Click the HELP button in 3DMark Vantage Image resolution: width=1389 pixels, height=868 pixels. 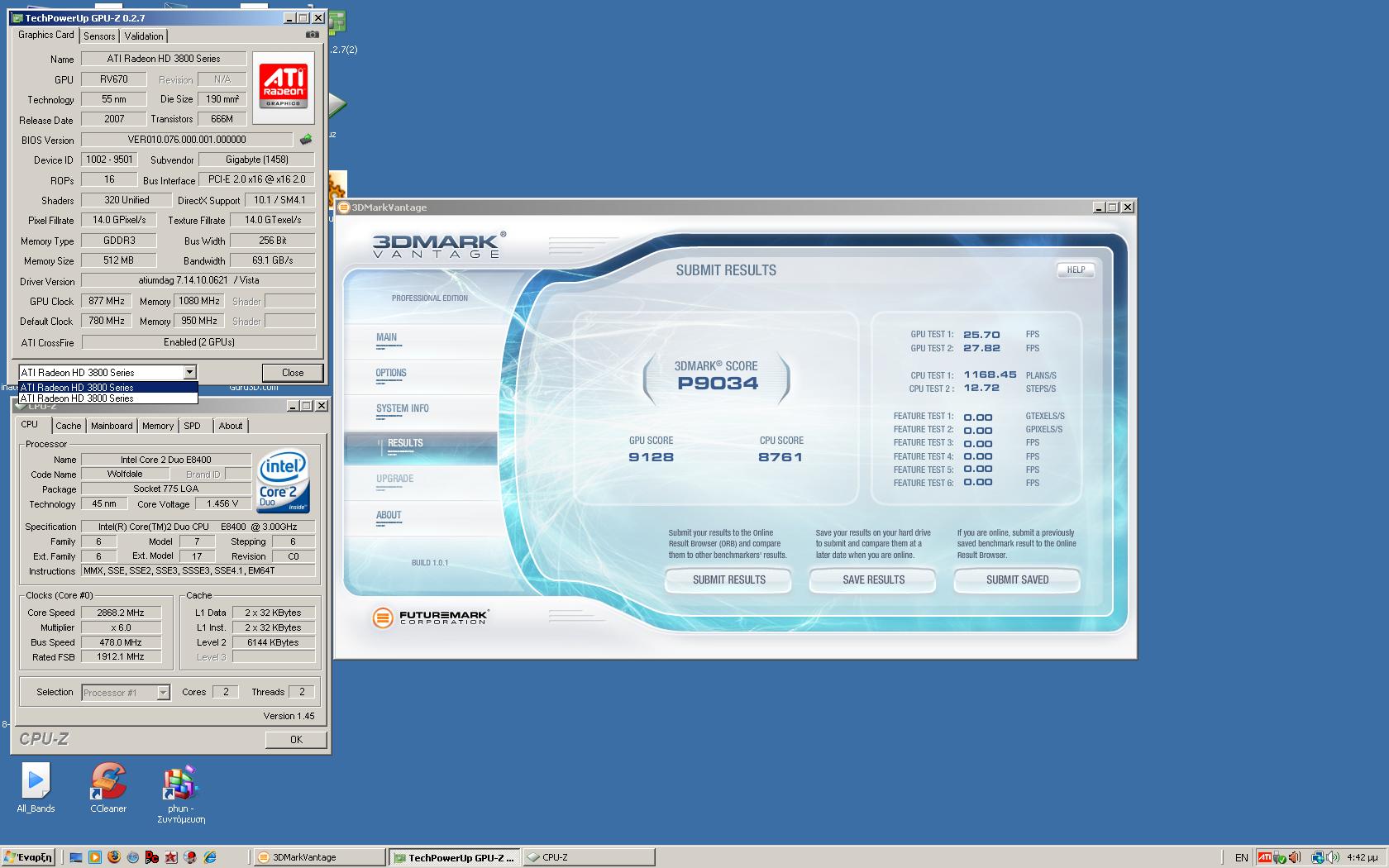[1076, 270]
